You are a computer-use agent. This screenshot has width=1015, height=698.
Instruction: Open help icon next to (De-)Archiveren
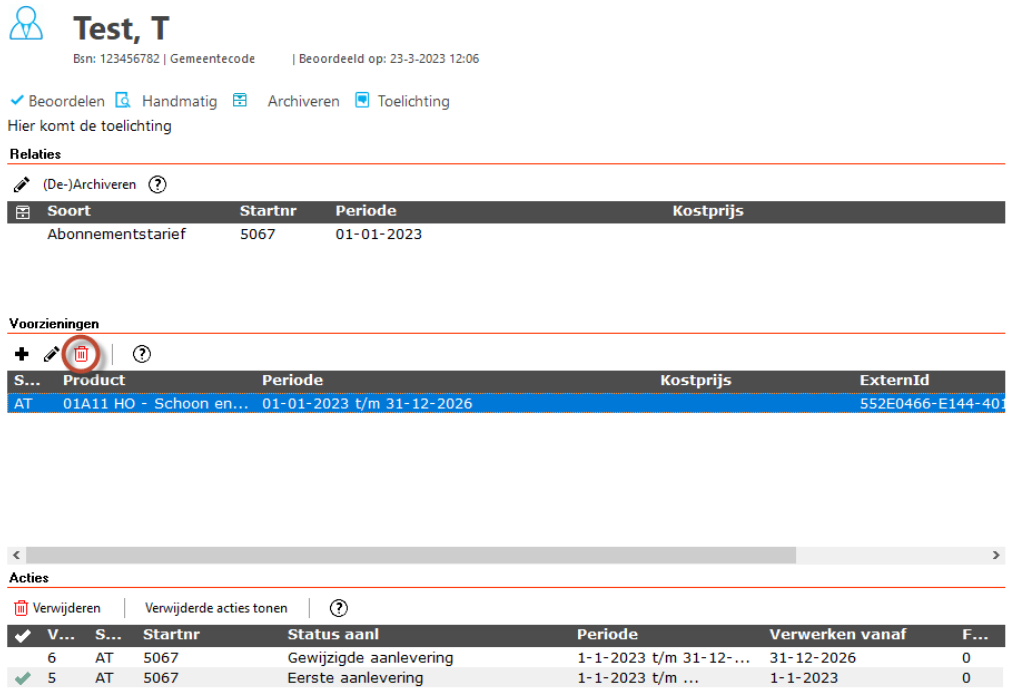pyautogui.click(x=157, y=185)
